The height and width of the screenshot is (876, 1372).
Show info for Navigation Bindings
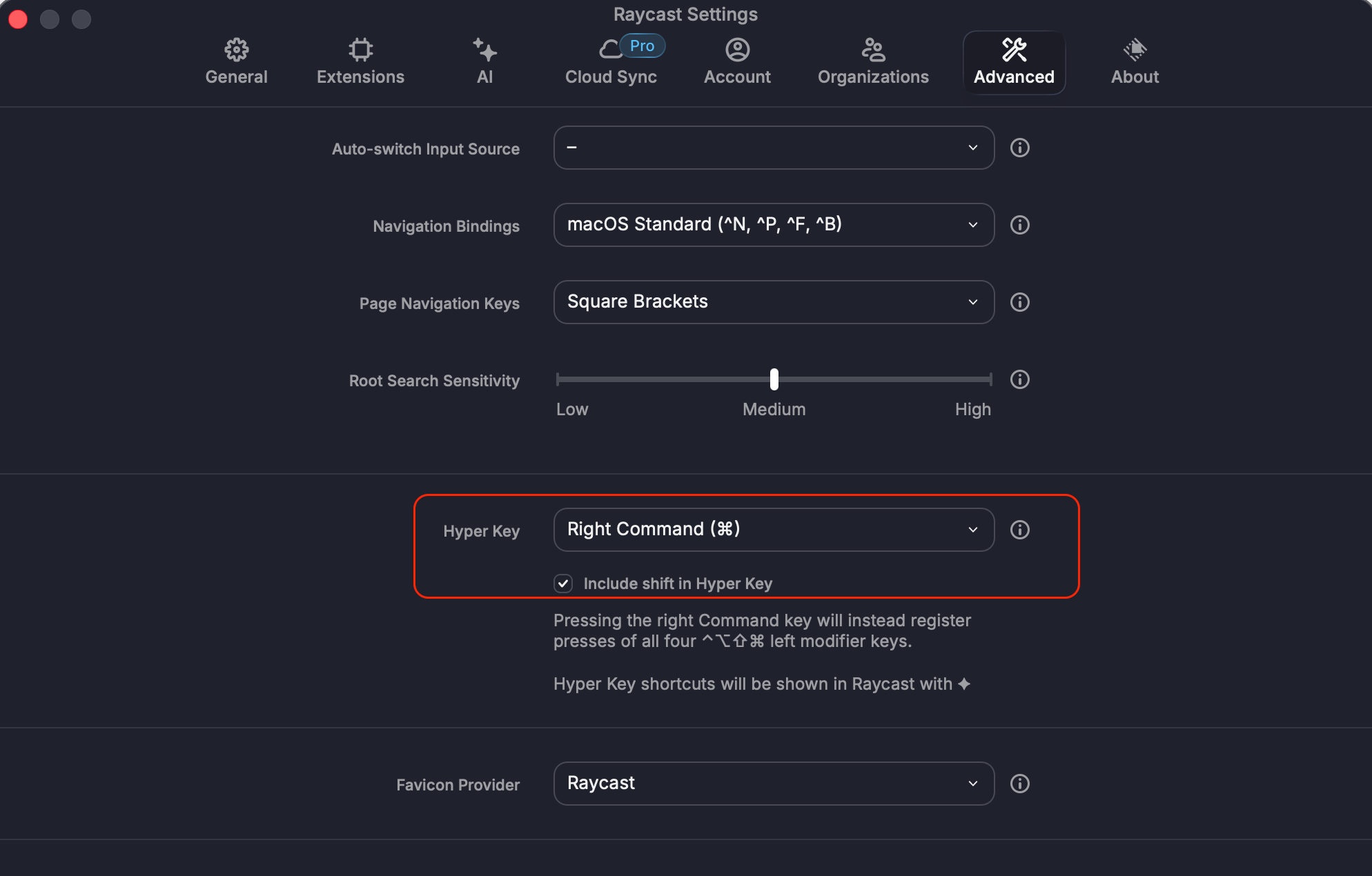[x=1019, y=225]
